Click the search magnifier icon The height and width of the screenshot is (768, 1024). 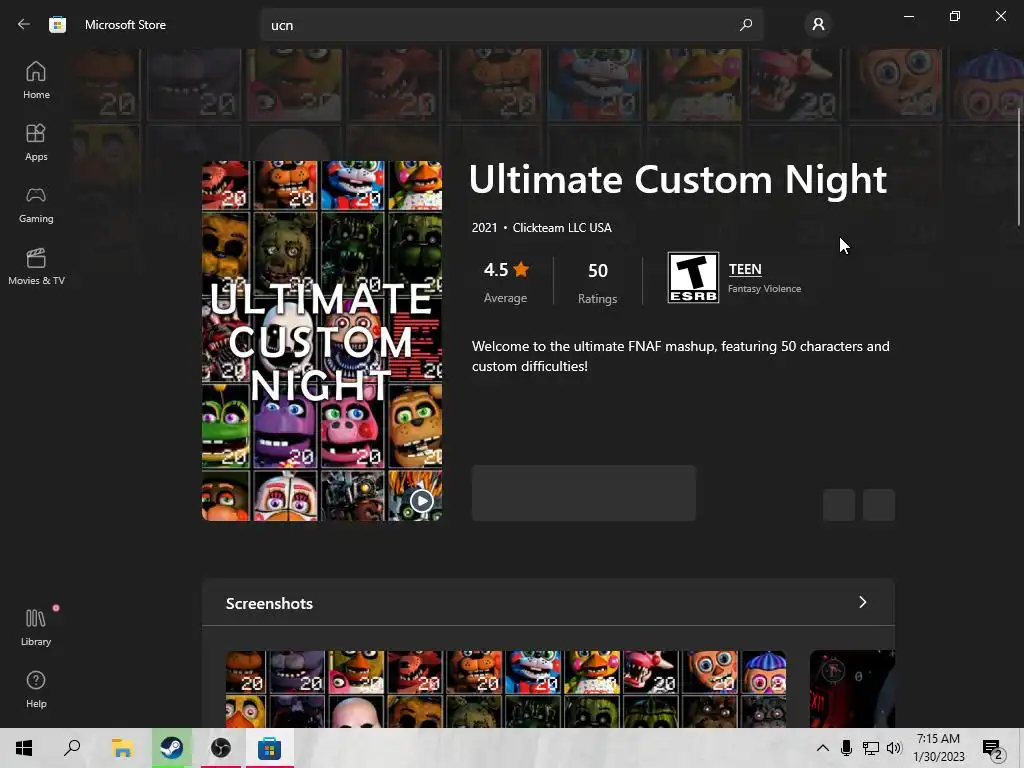coord(746,25)
